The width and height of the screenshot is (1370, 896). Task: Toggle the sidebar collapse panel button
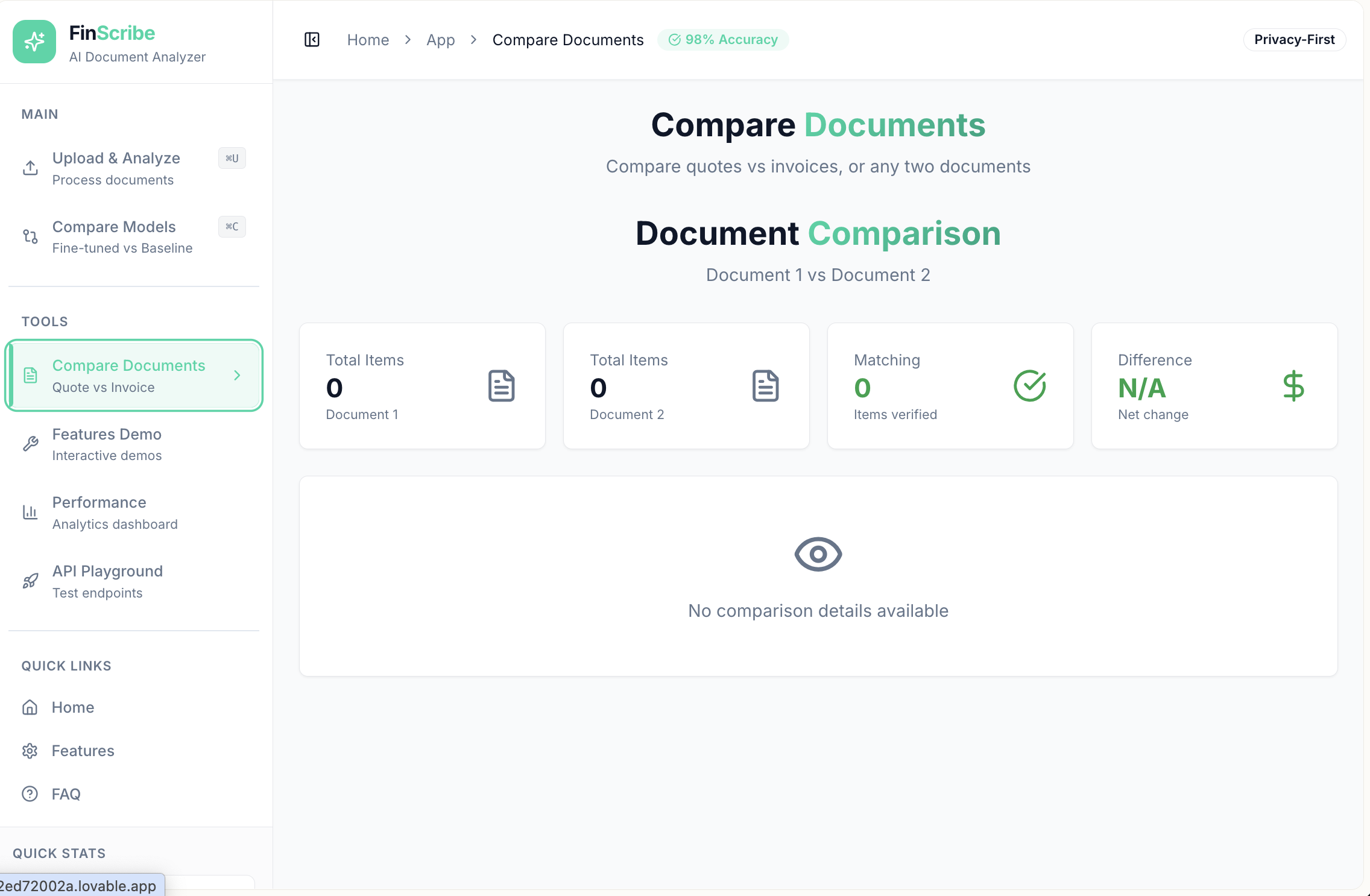pos(312,40)
